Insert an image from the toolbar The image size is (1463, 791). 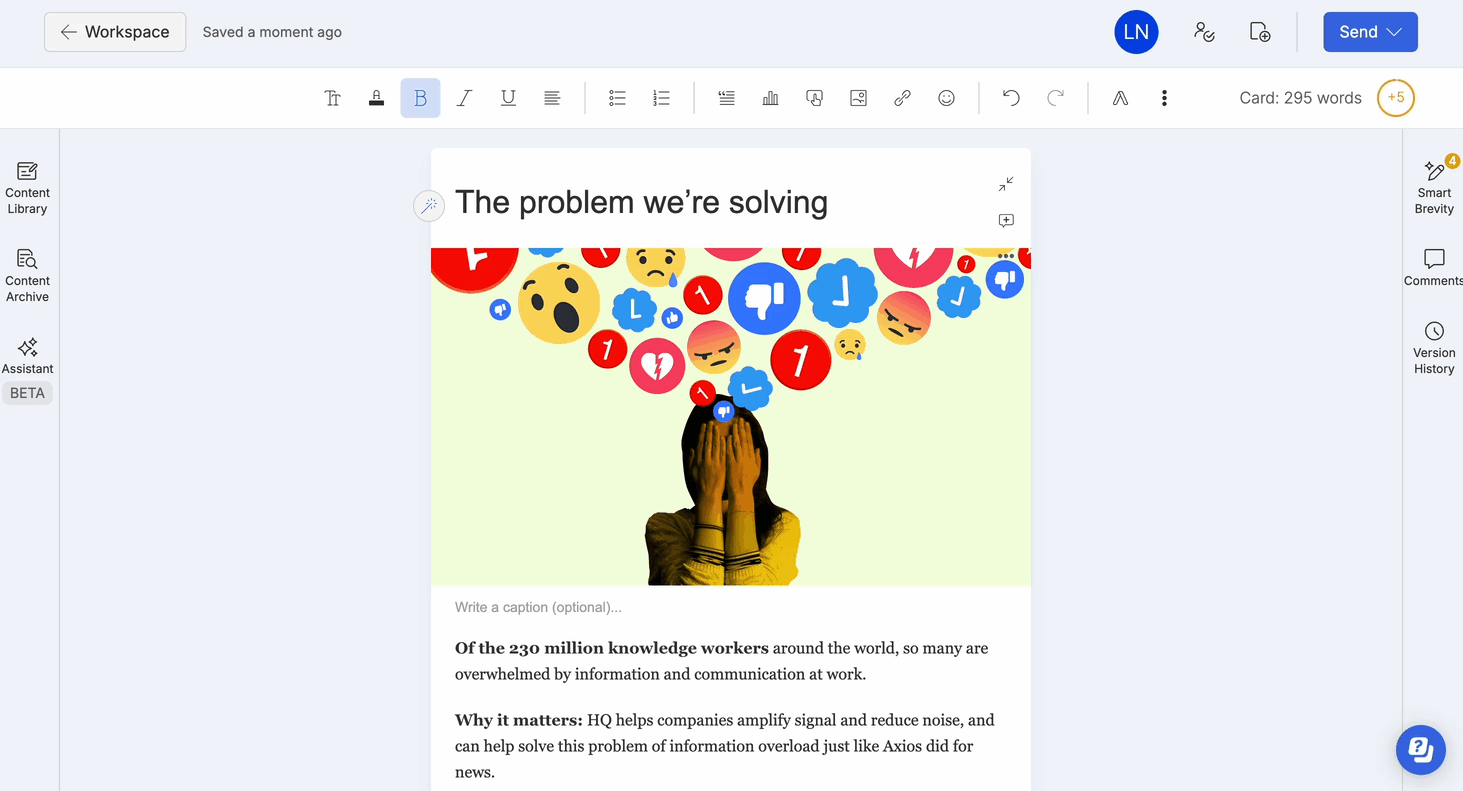(x=858, y=98)
